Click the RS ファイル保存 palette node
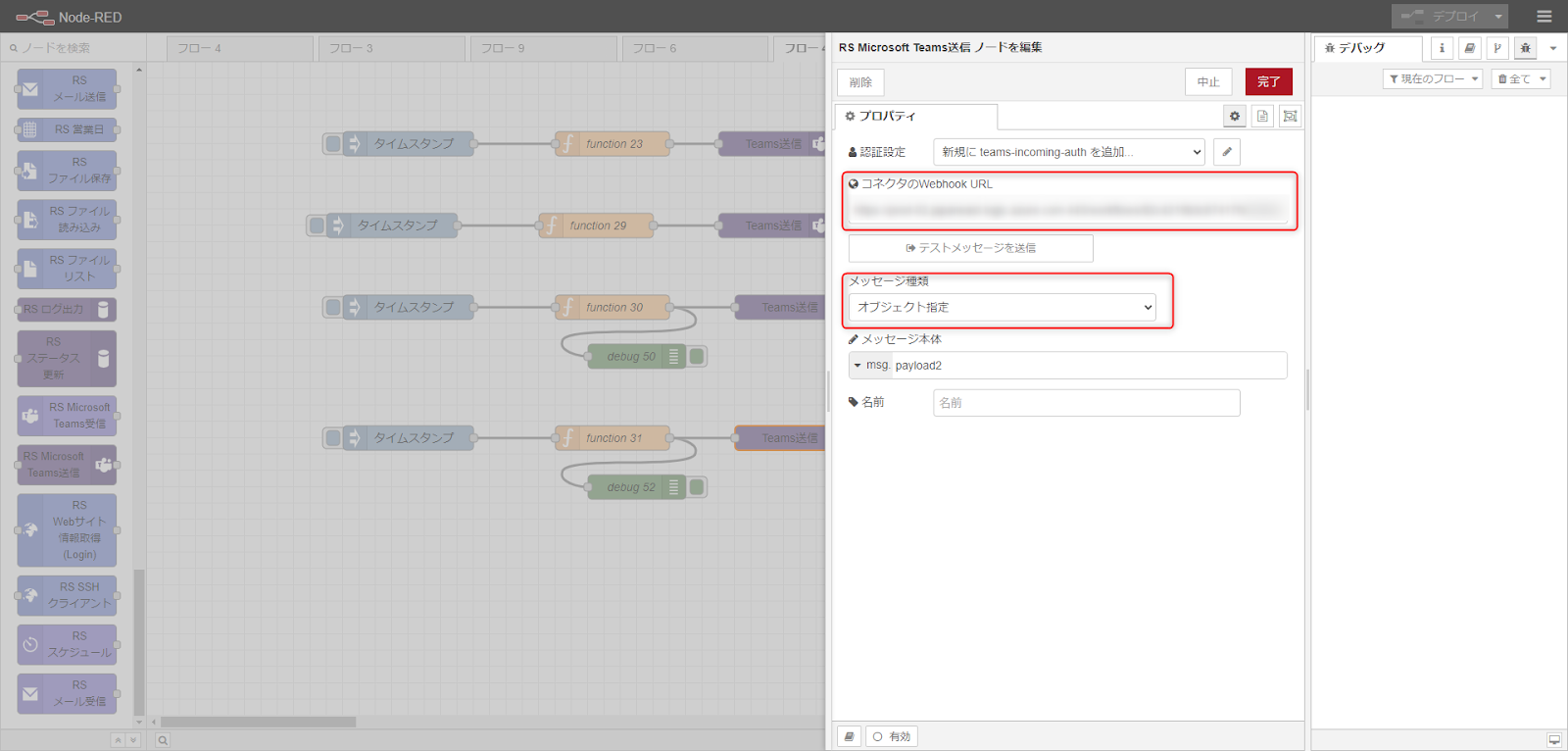Viewport: 1568px width, 751px height. (67, 171)
